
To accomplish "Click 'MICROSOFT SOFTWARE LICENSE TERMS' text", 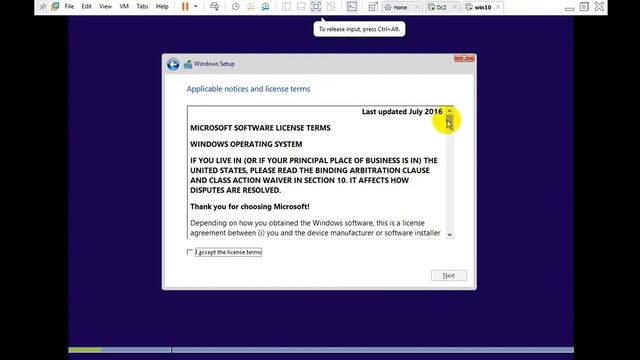I will 260,128.
